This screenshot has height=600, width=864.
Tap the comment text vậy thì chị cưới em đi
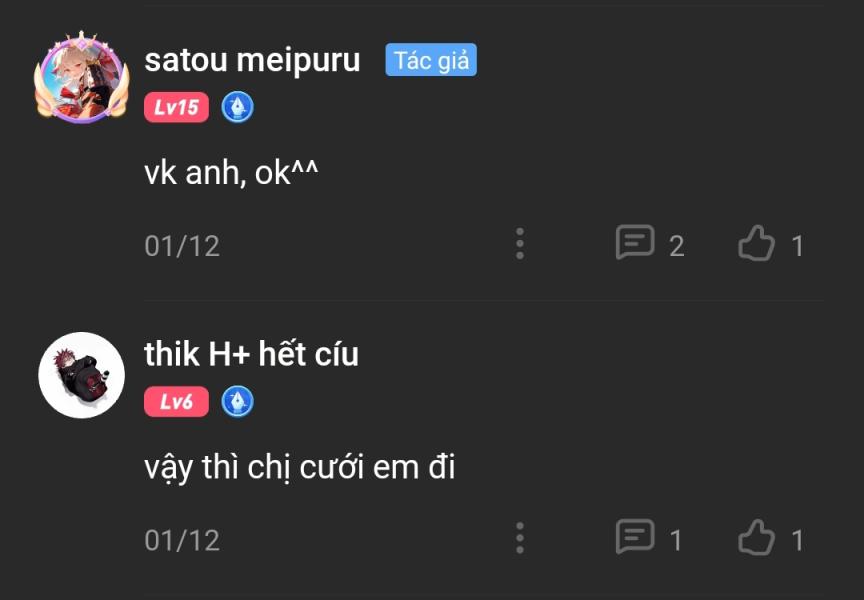coord(300,468)
